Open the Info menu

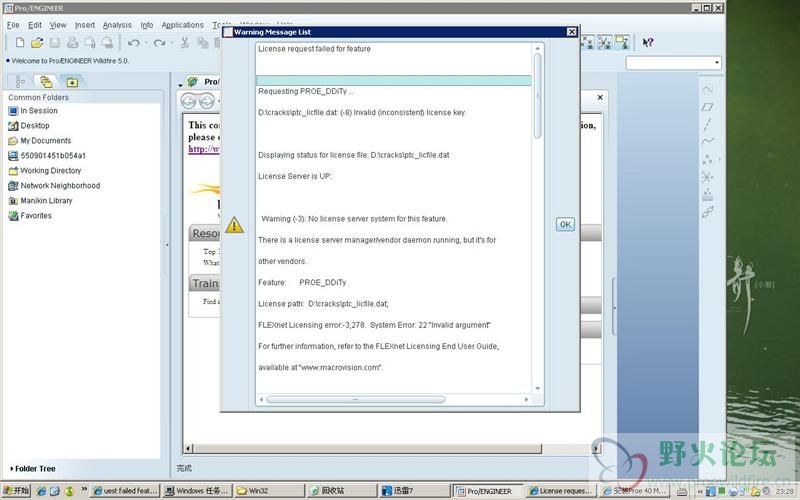tap(146, 25)
